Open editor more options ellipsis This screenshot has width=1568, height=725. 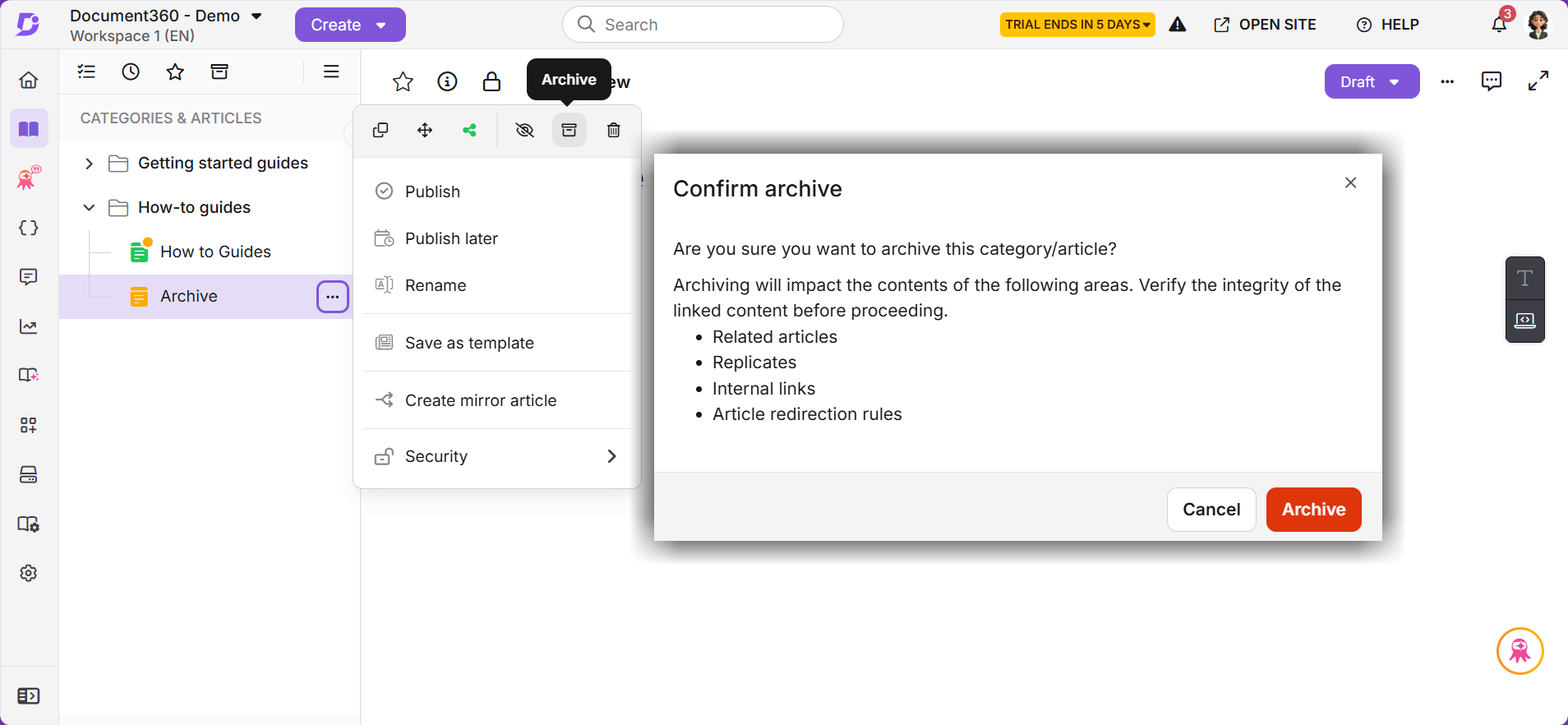1447,81
